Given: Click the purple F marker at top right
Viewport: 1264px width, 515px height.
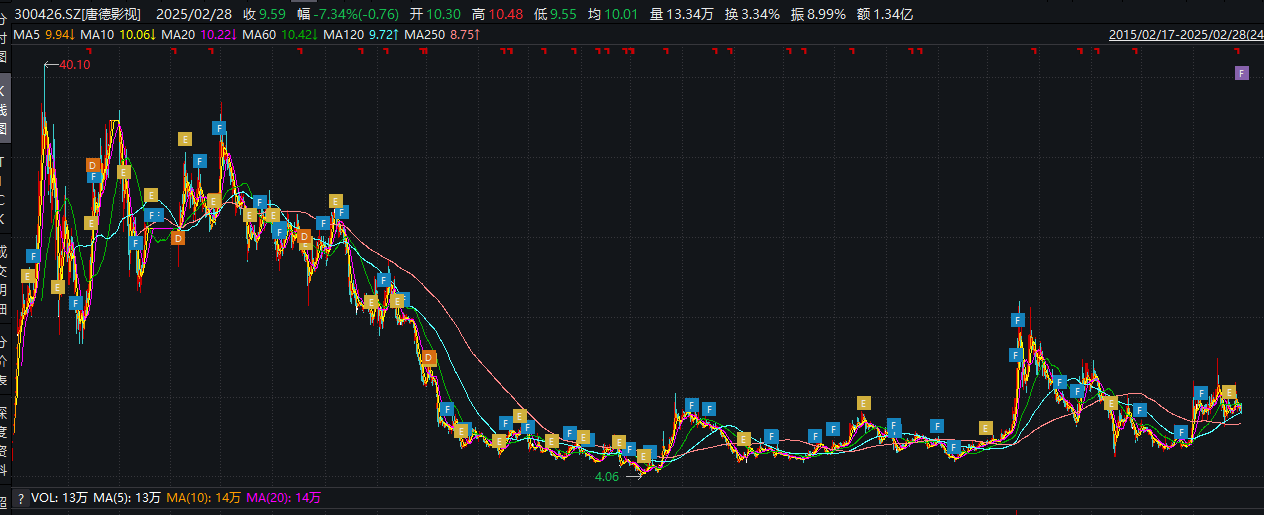Looking at the screenshot, I should (x=1241, y=73).
